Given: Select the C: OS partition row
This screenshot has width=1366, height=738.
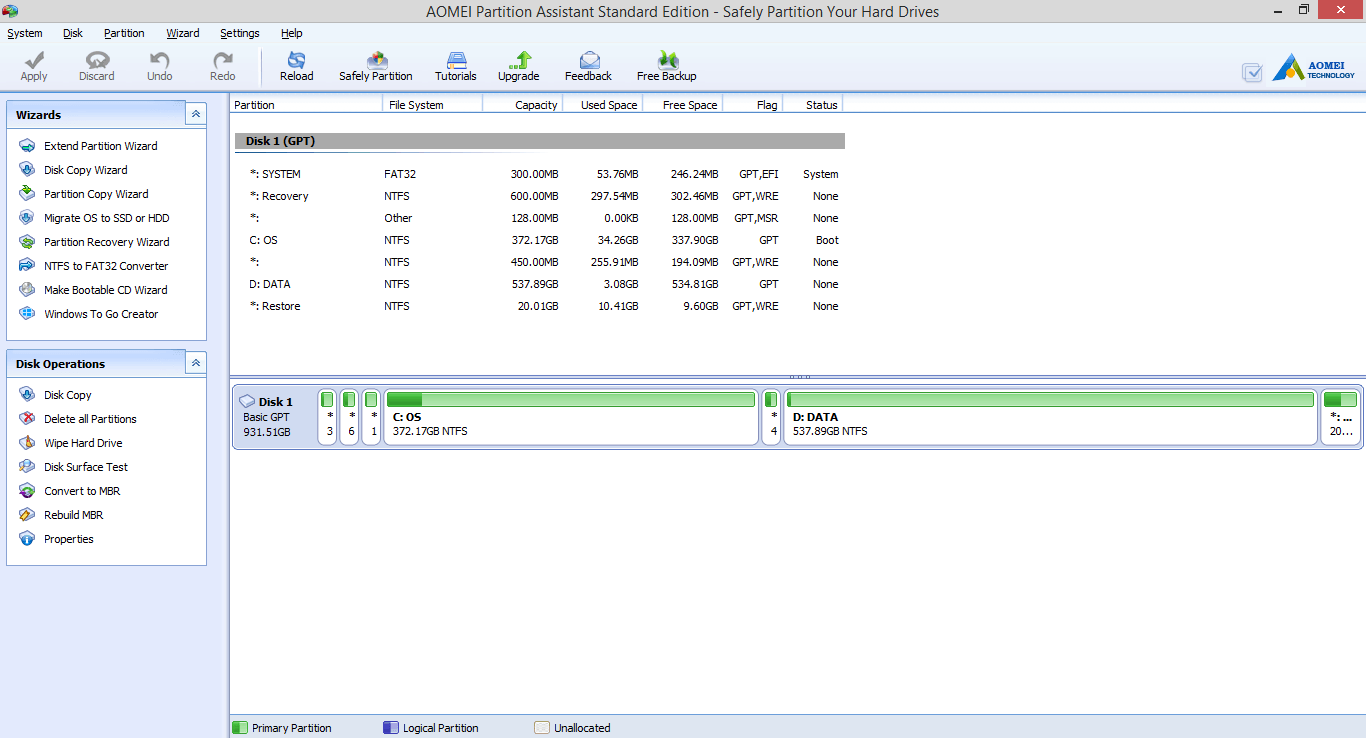Looking at the screenshot, I should [x=540, y=240].
